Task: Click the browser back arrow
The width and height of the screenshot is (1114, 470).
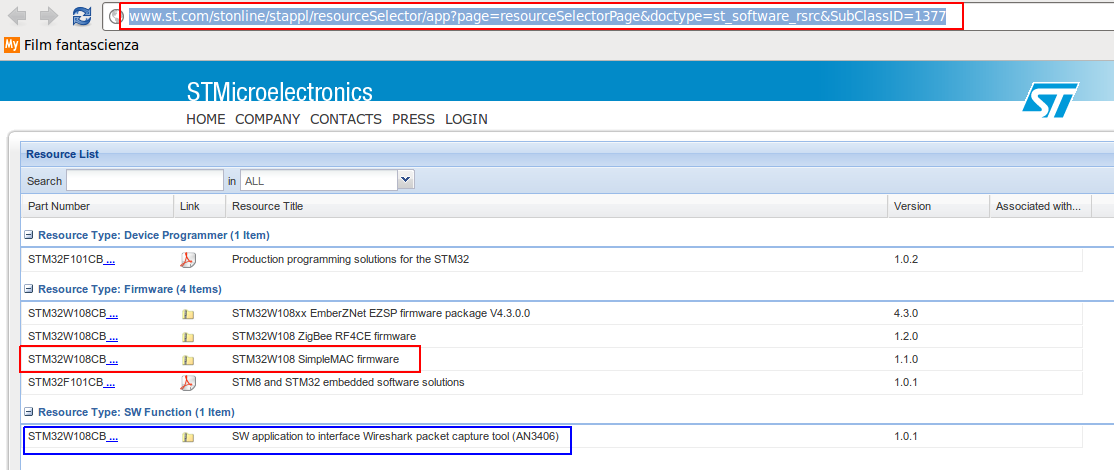Action: (16, 16)
